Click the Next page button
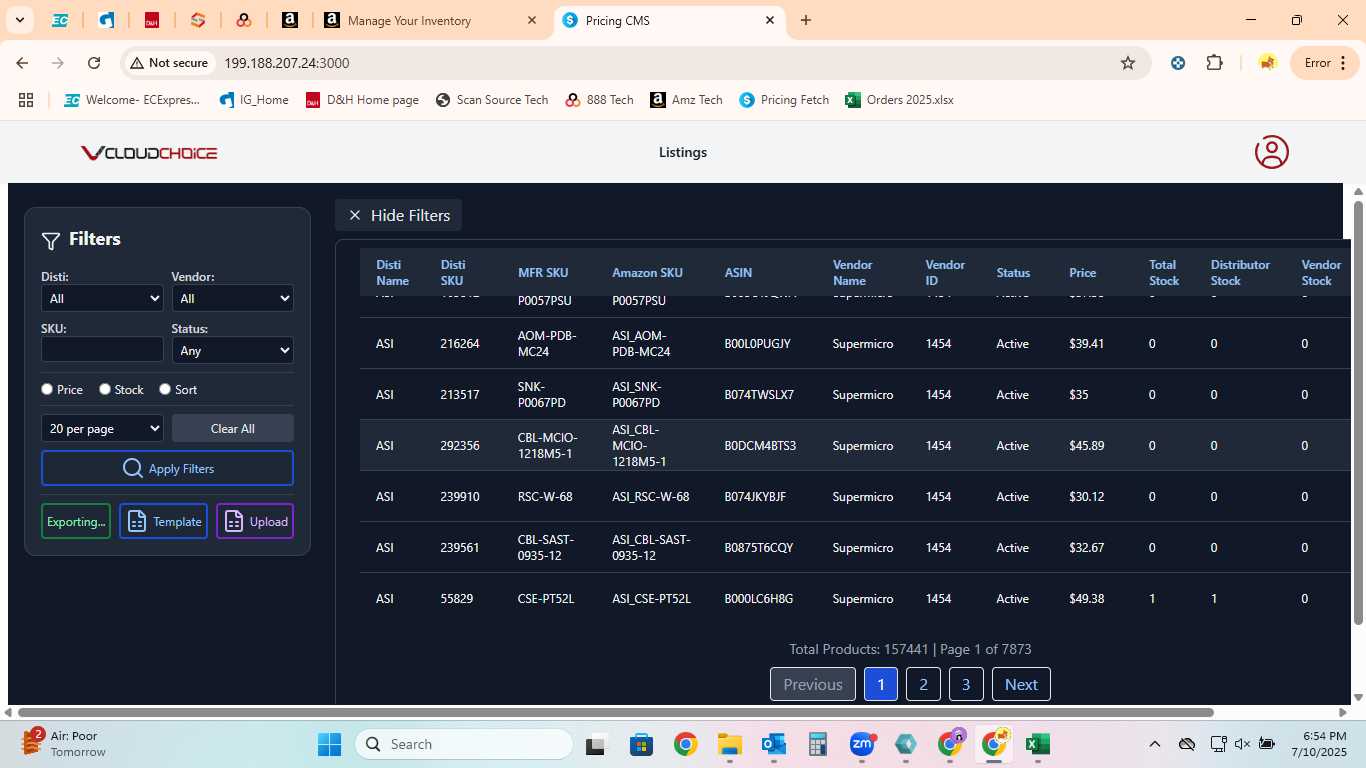The image size is (1366, 768). click(x=1021, y=684)
